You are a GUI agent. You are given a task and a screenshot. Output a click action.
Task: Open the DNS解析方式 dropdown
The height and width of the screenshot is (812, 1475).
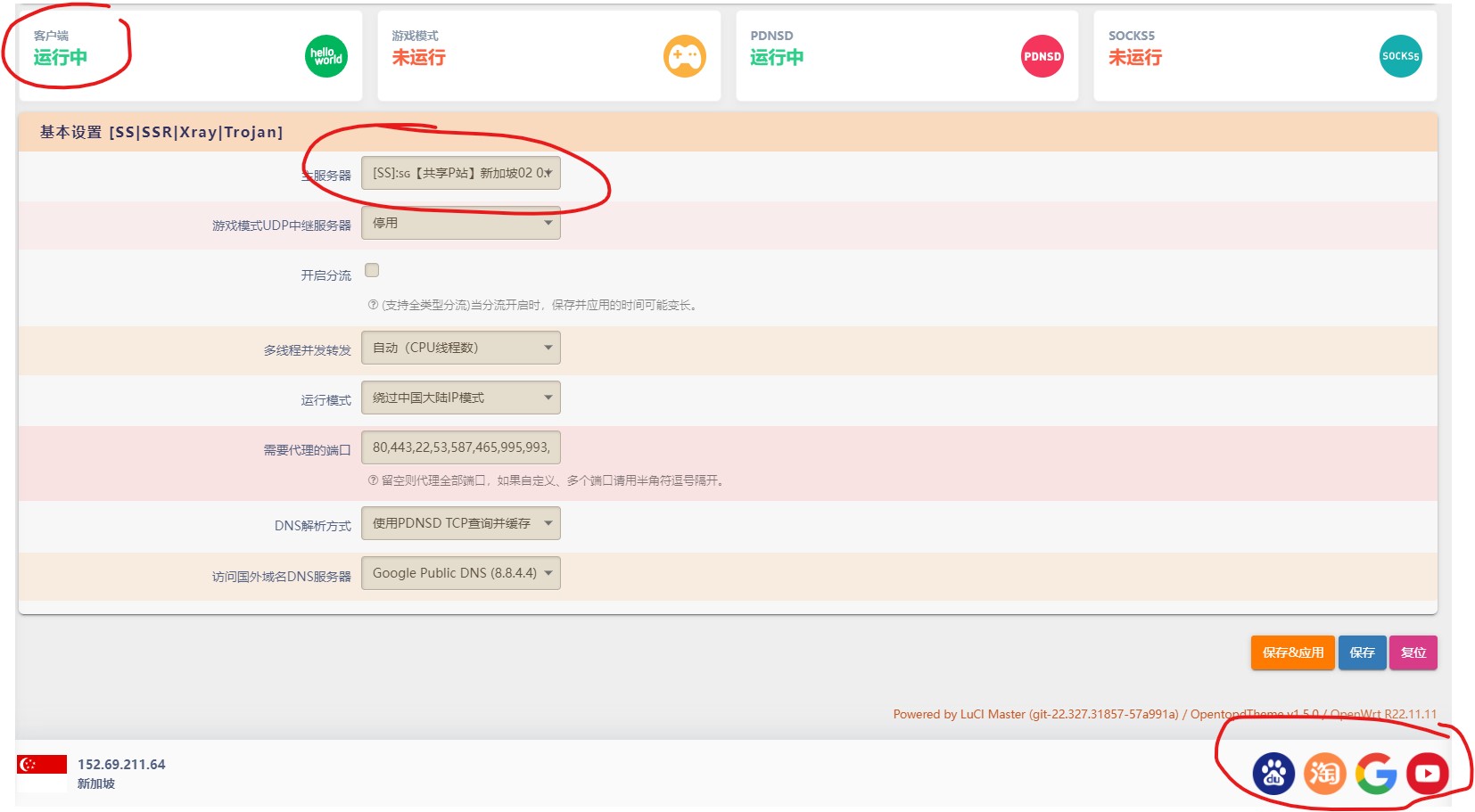(x=461, y=523)
